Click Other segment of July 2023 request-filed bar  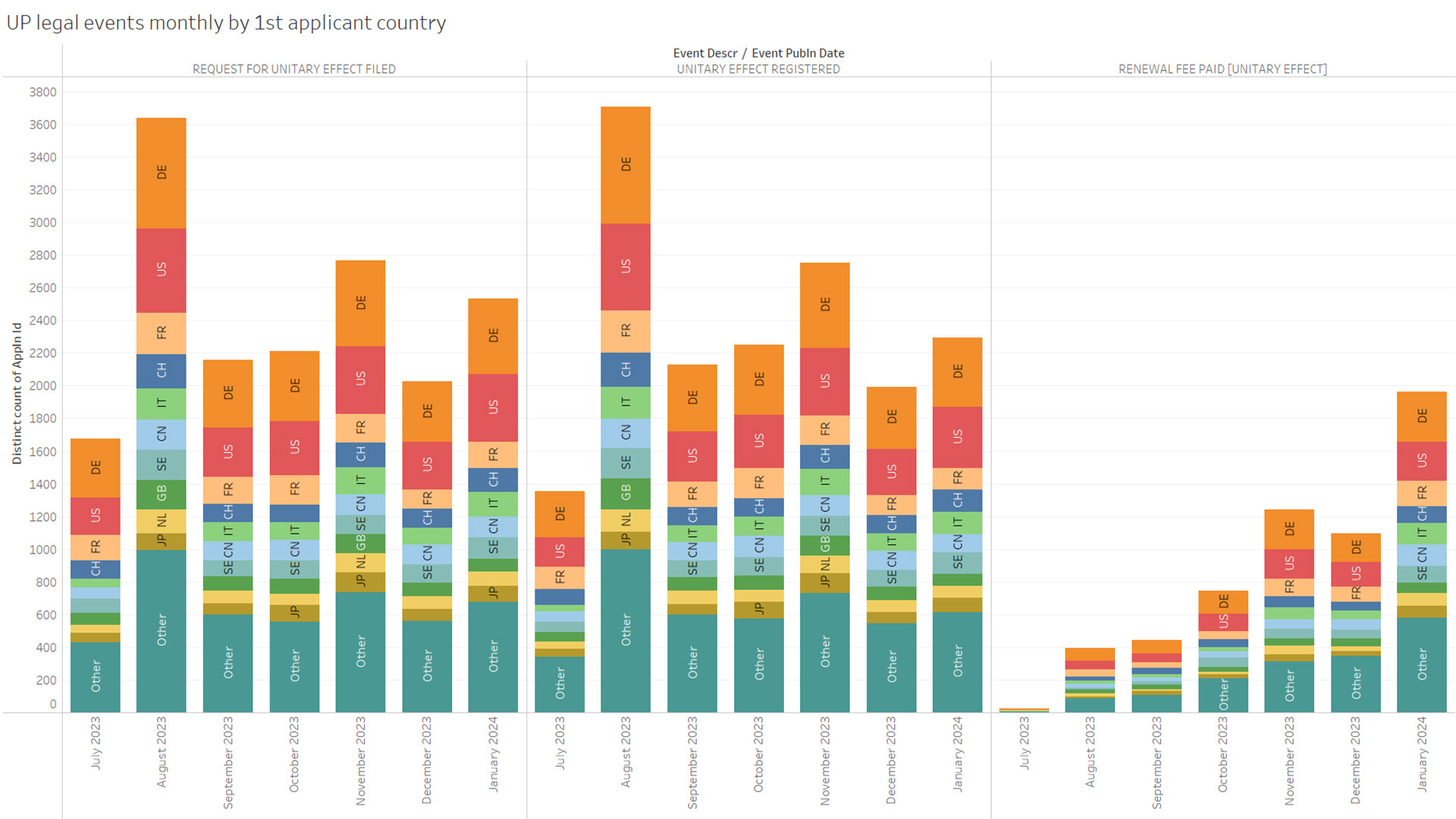tap(95, 676)
